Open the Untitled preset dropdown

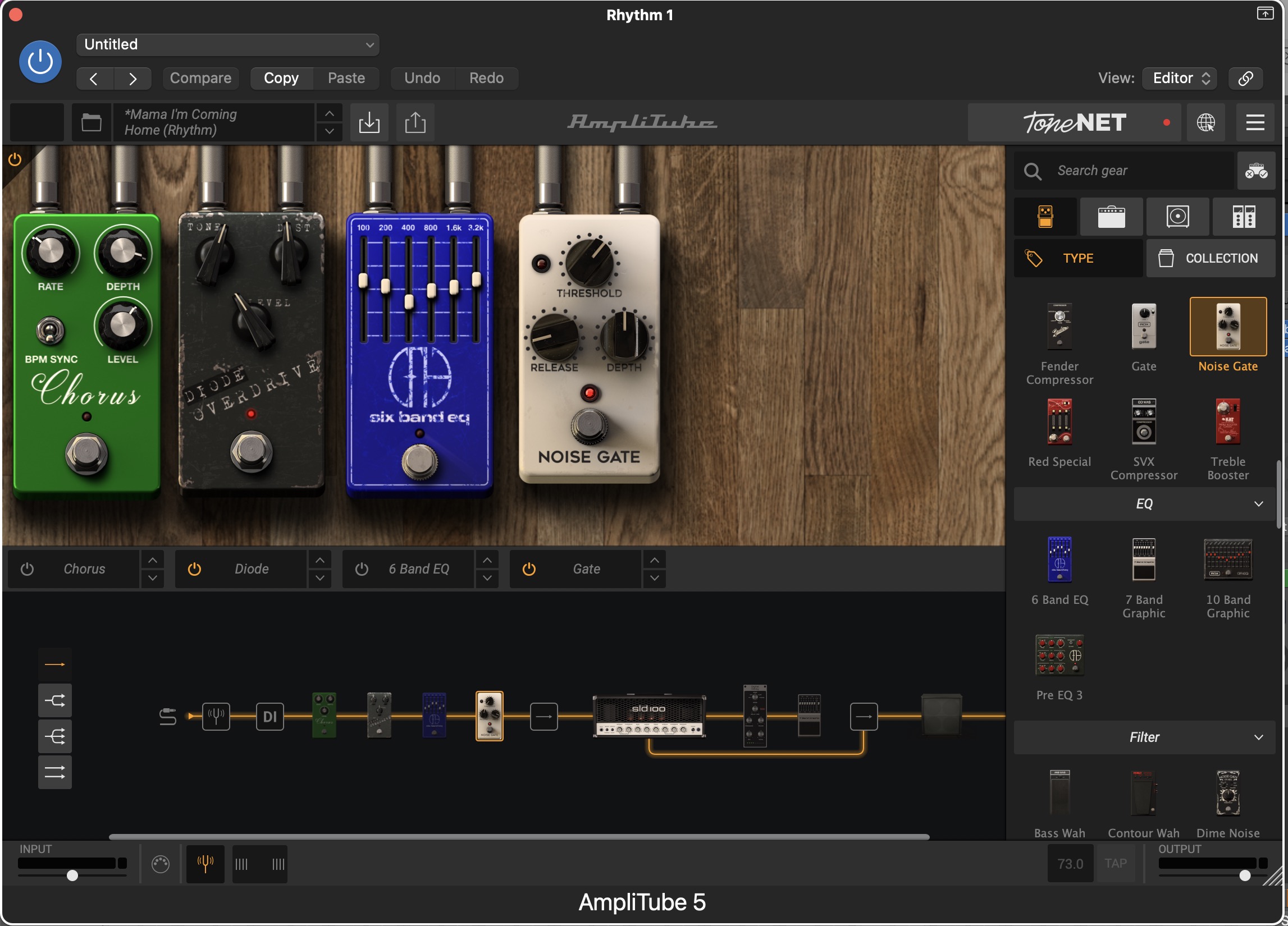(228, 44)
